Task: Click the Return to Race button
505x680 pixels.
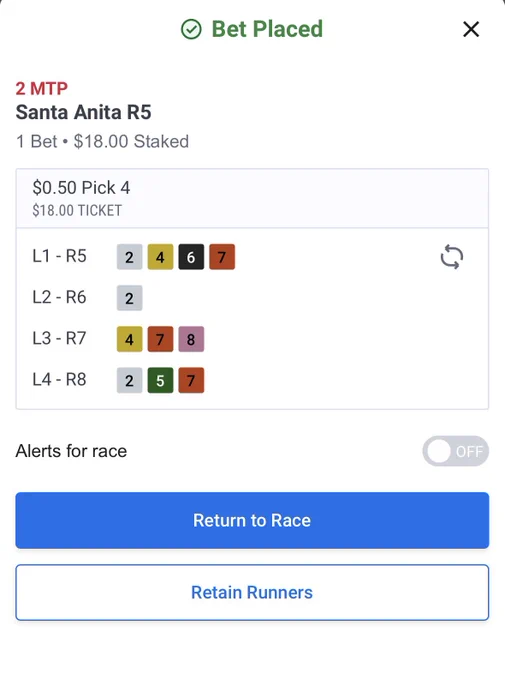Action: 252,520
